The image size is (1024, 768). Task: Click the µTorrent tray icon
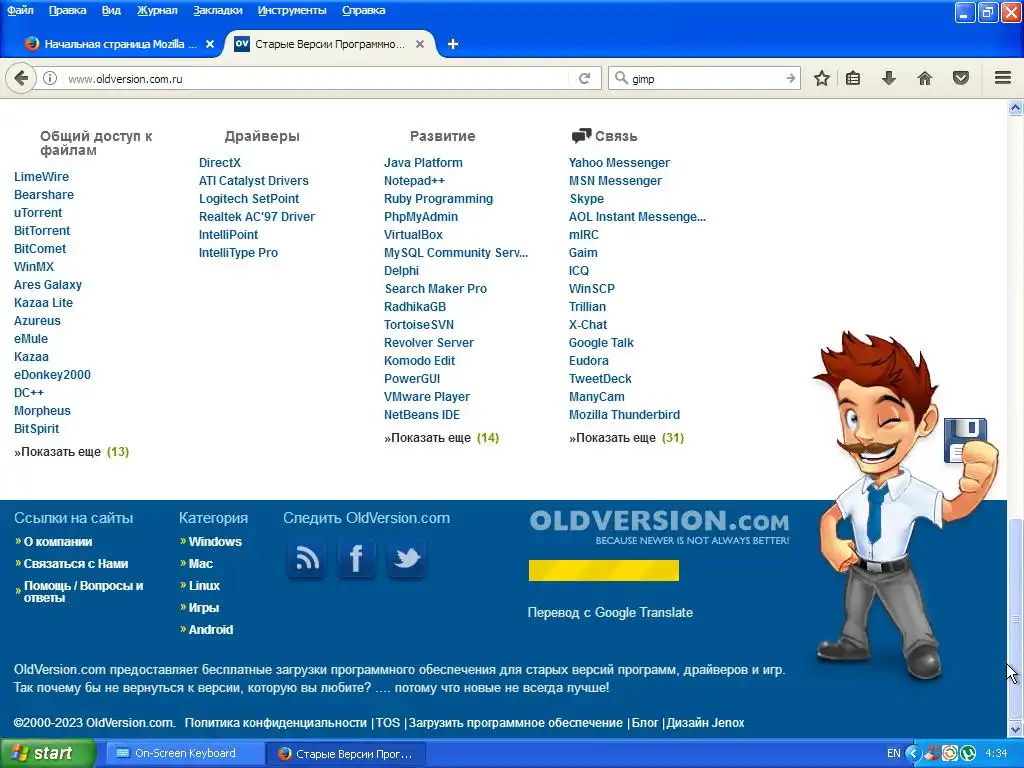click(968, 754)
